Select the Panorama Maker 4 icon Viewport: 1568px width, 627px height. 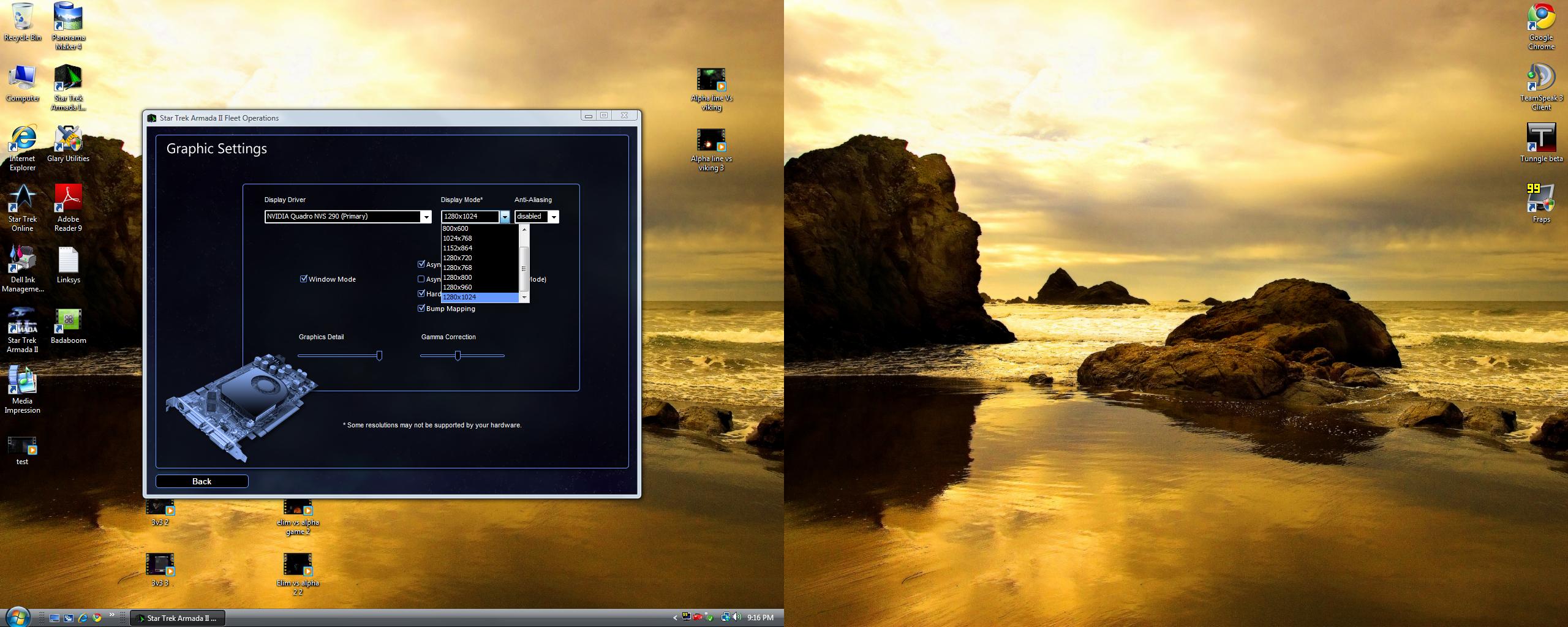point(68,24)
